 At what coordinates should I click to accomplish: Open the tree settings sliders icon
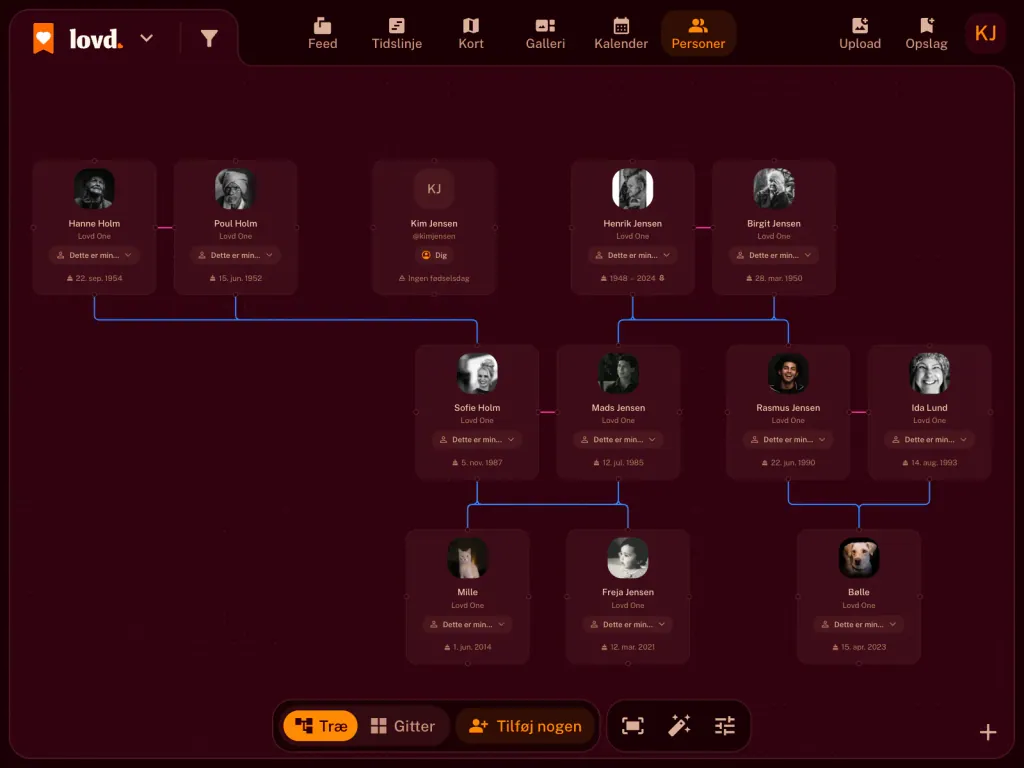(725, 726)
